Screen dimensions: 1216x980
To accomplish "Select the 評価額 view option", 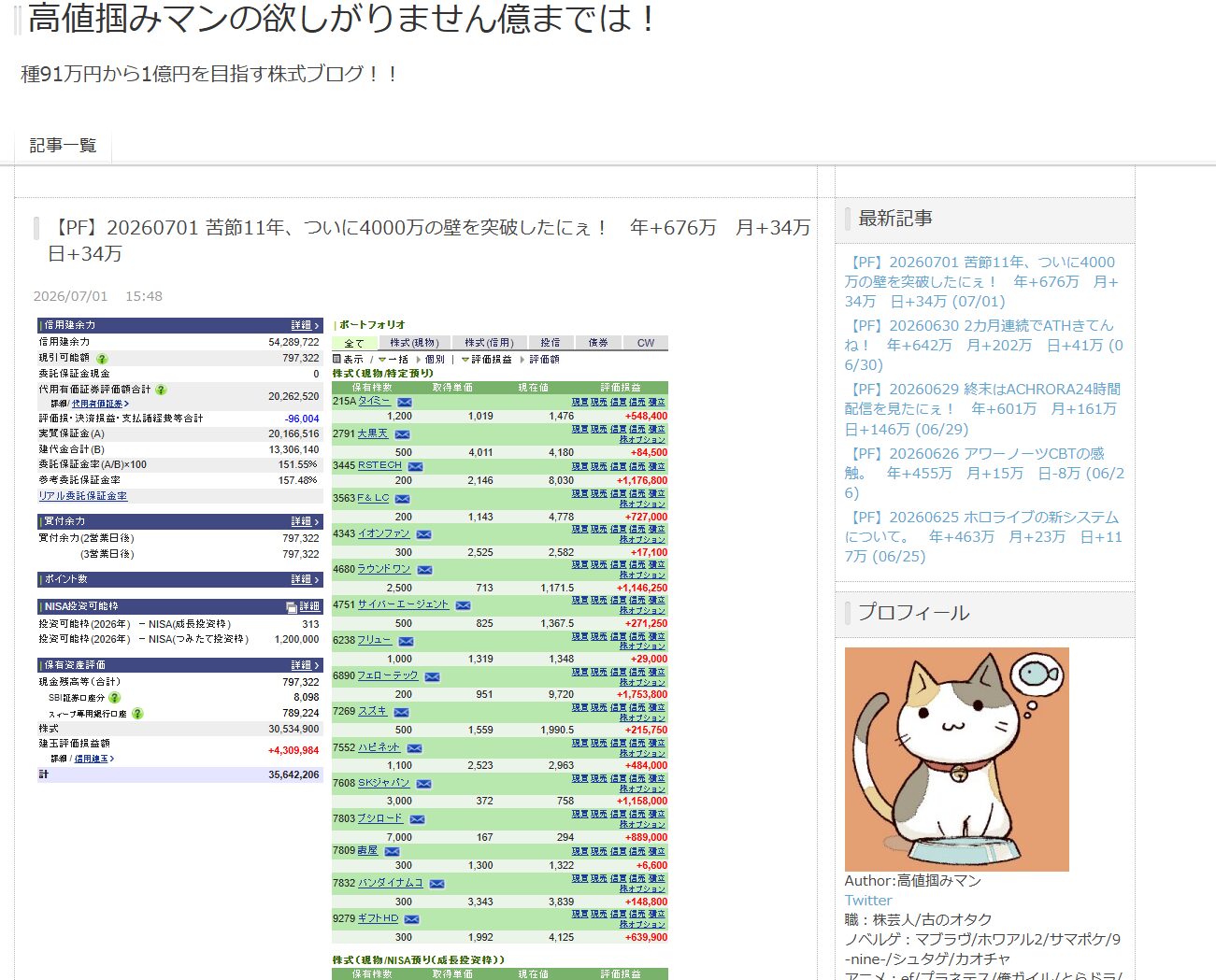I will (544, 359).
